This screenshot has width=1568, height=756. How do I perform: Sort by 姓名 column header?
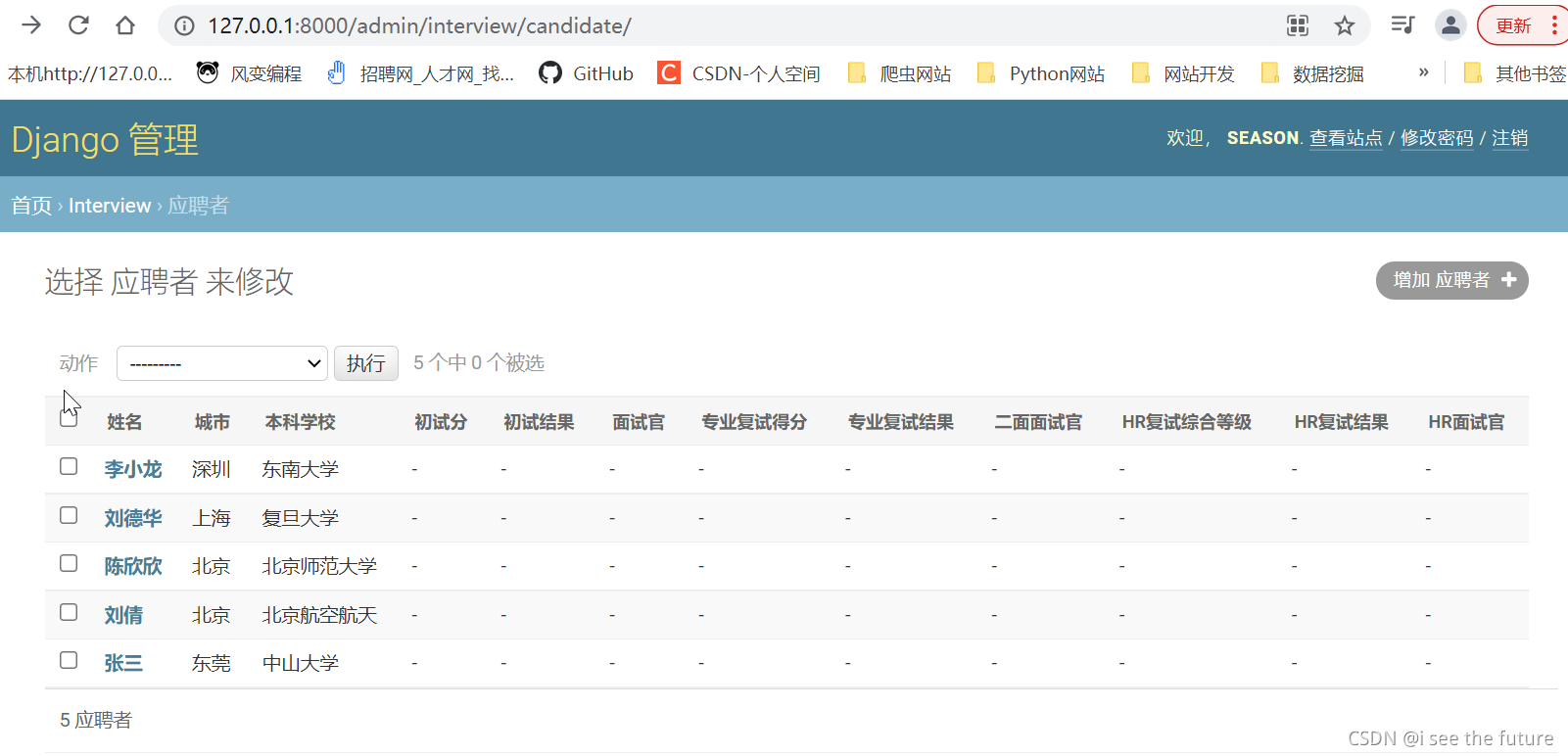(124, 422)
